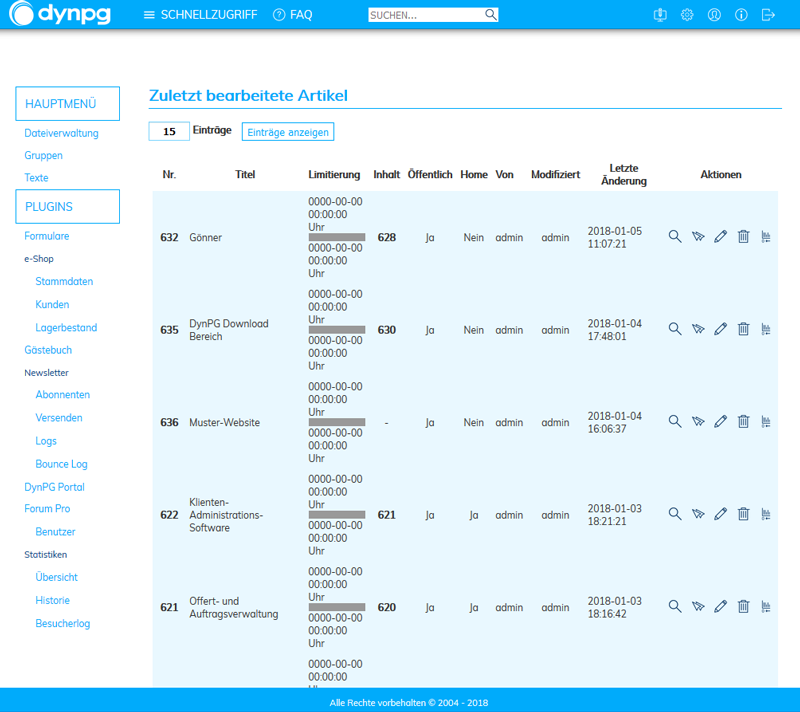
Task: Click the Einträge anzeigen button
Action: [287, 132]
